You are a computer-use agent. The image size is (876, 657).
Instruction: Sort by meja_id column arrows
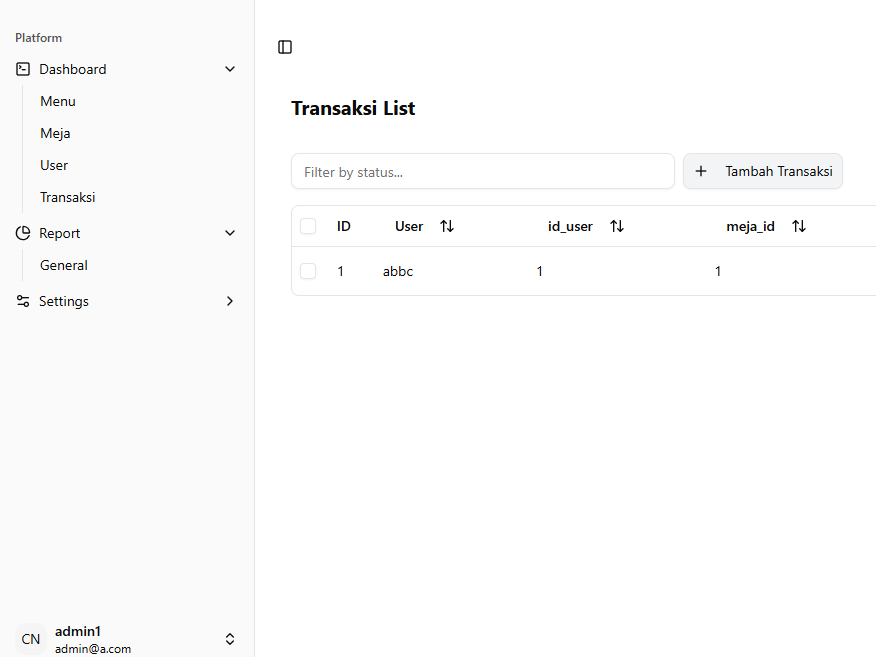(799, 226)
